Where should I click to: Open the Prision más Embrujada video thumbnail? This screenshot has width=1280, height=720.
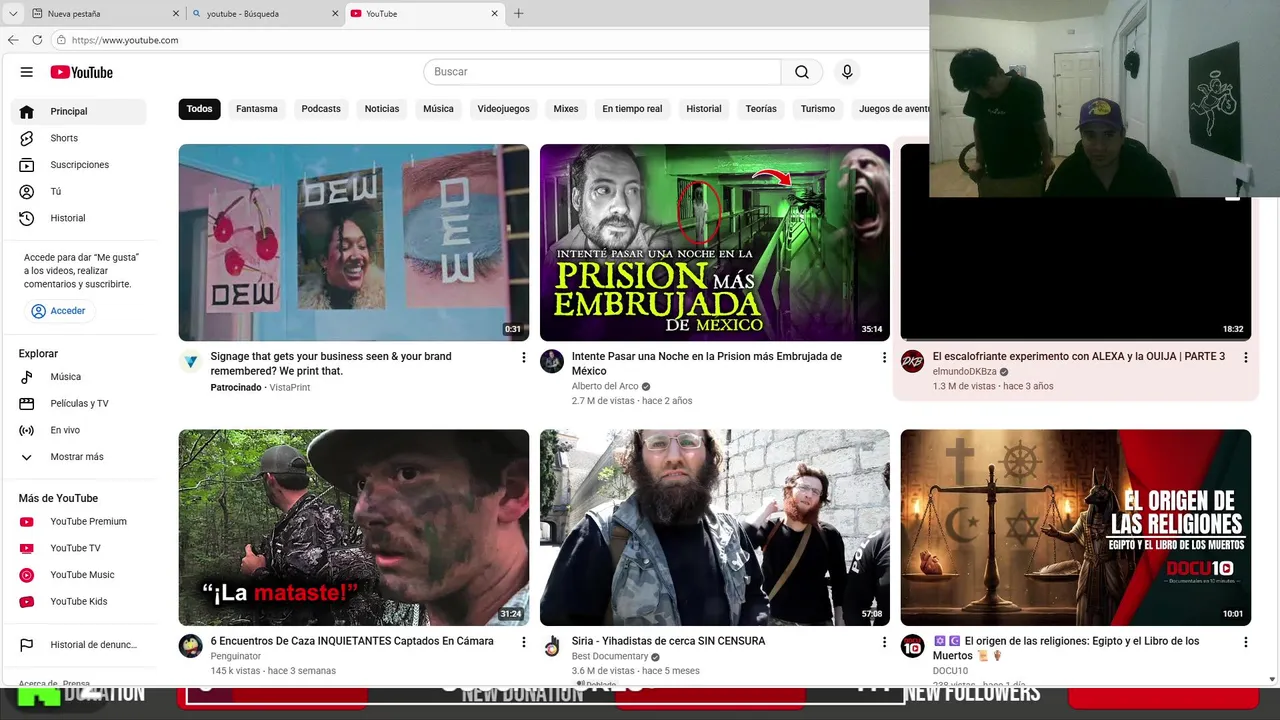(715, 242)
